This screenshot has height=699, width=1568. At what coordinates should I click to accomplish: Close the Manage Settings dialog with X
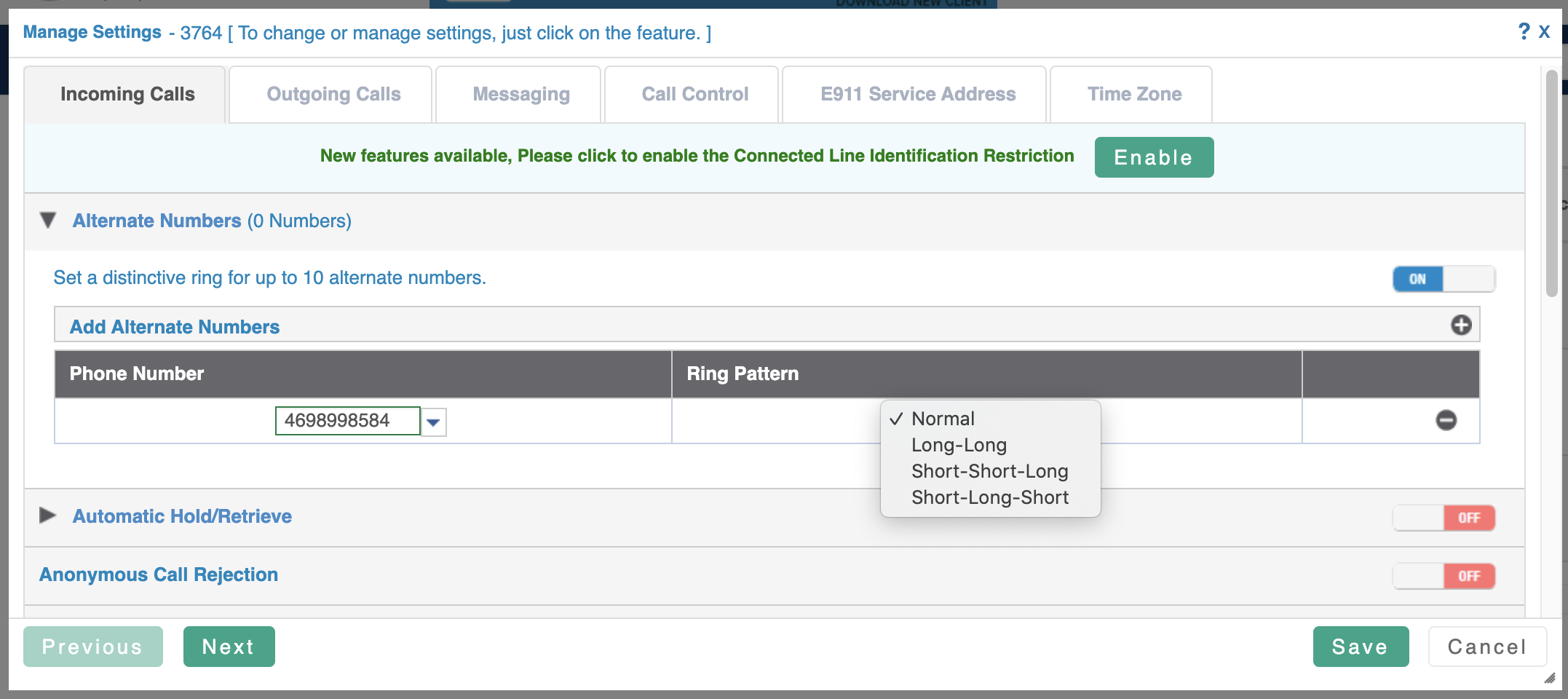click(1545, 31)
